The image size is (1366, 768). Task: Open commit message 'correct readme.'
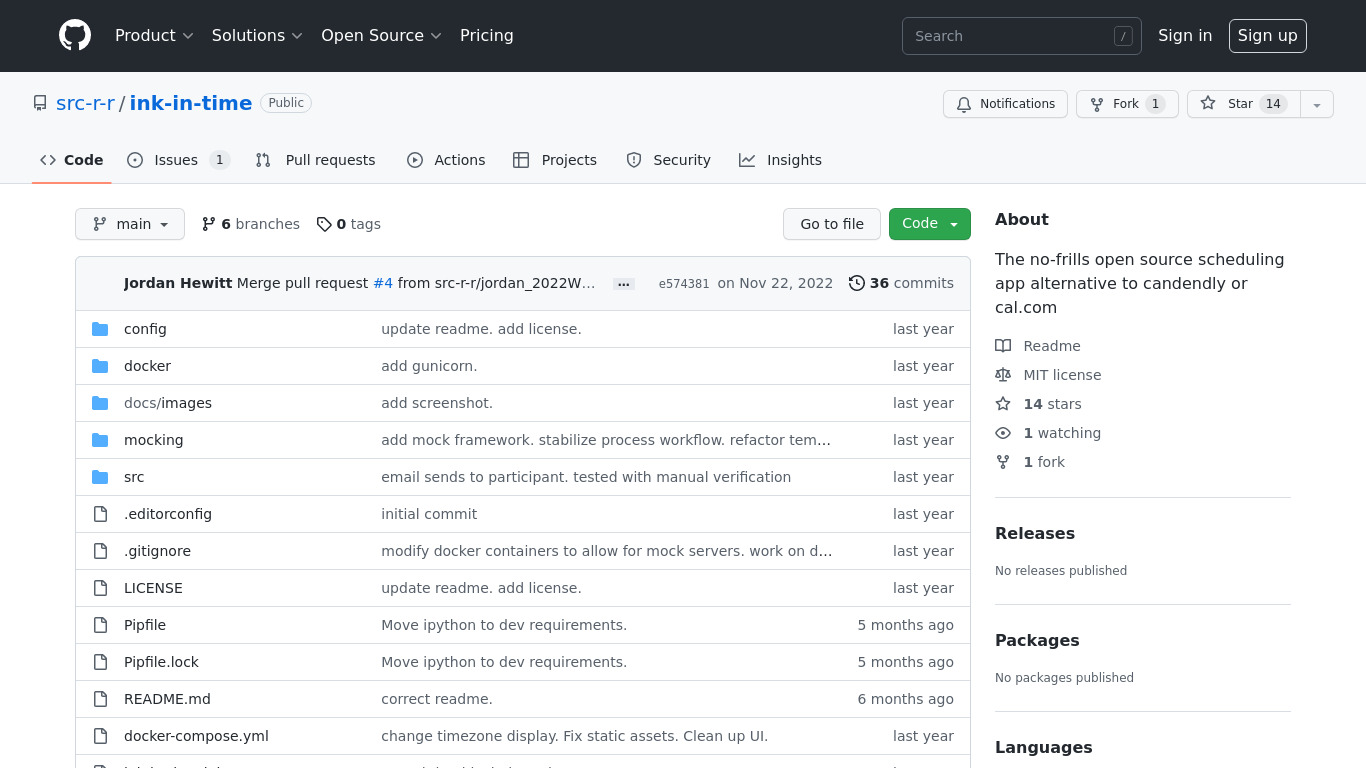coord(437,699)
